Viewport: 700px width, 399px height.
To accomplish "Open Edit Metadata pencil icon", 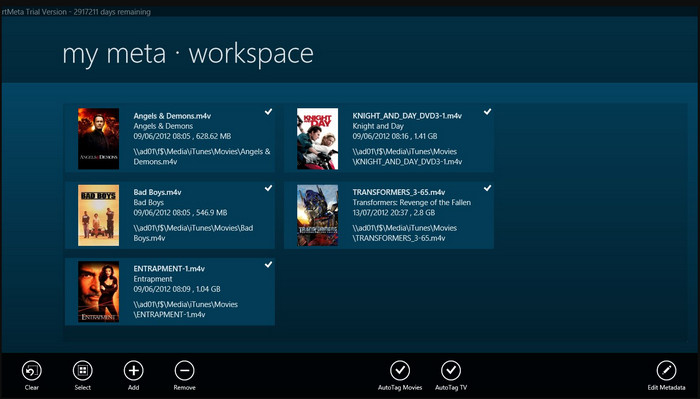I will (x=667, y=370).
